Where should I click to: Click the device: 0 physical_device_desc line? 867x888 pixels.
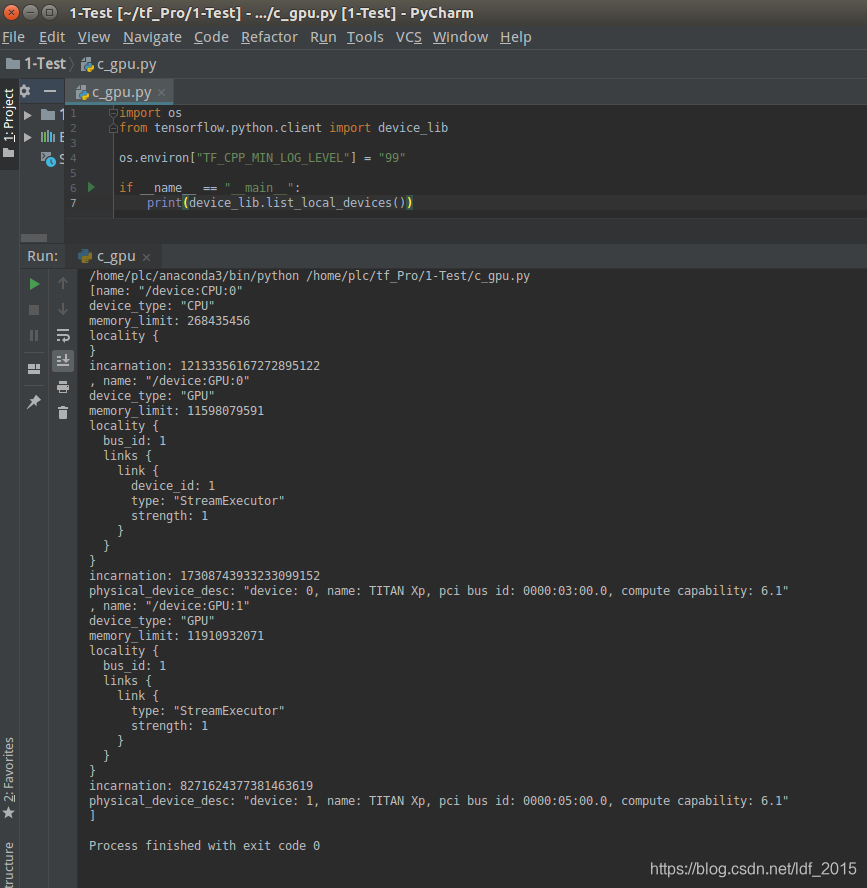pyautogui.click(x=438, y=591)
